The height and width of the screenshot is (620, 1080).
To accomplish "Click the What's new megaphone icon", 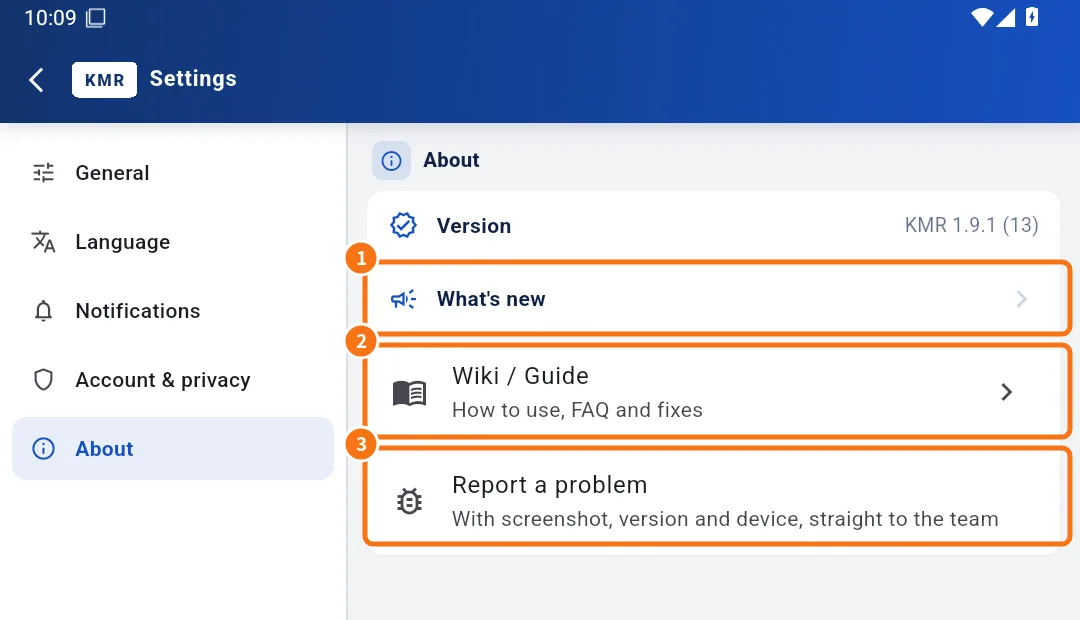I will [404, 299].
